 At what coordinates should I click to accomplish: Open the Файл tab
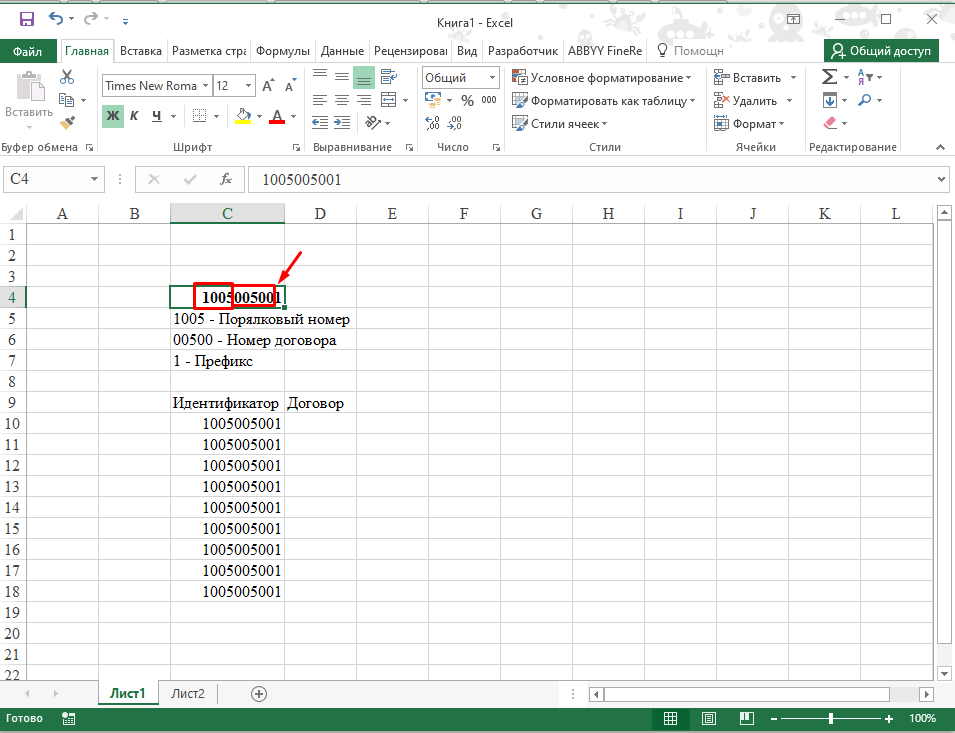[x=27, y=51]
